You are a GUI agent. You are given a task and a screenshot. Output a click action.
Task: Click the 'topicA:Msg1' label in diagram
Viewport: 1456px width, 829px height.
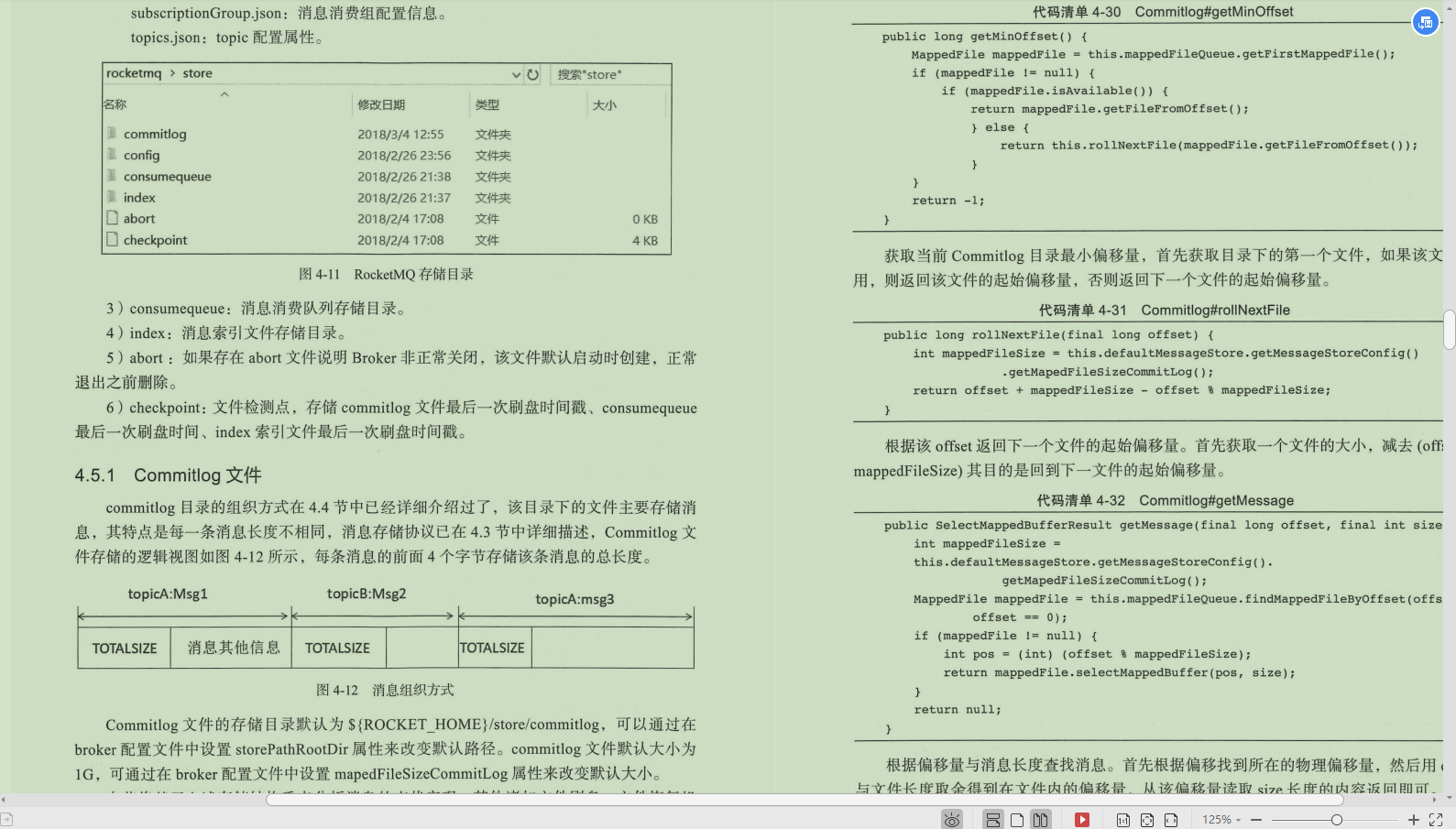tap(168, 594)
